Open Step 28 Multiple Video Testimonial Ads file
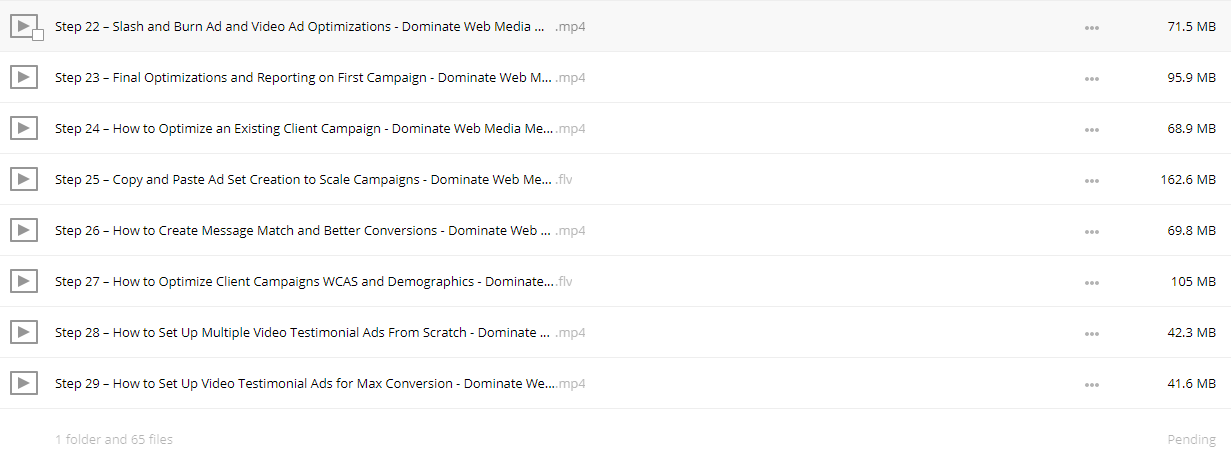Screen dimensions: 1231x474 click(320, 332)
